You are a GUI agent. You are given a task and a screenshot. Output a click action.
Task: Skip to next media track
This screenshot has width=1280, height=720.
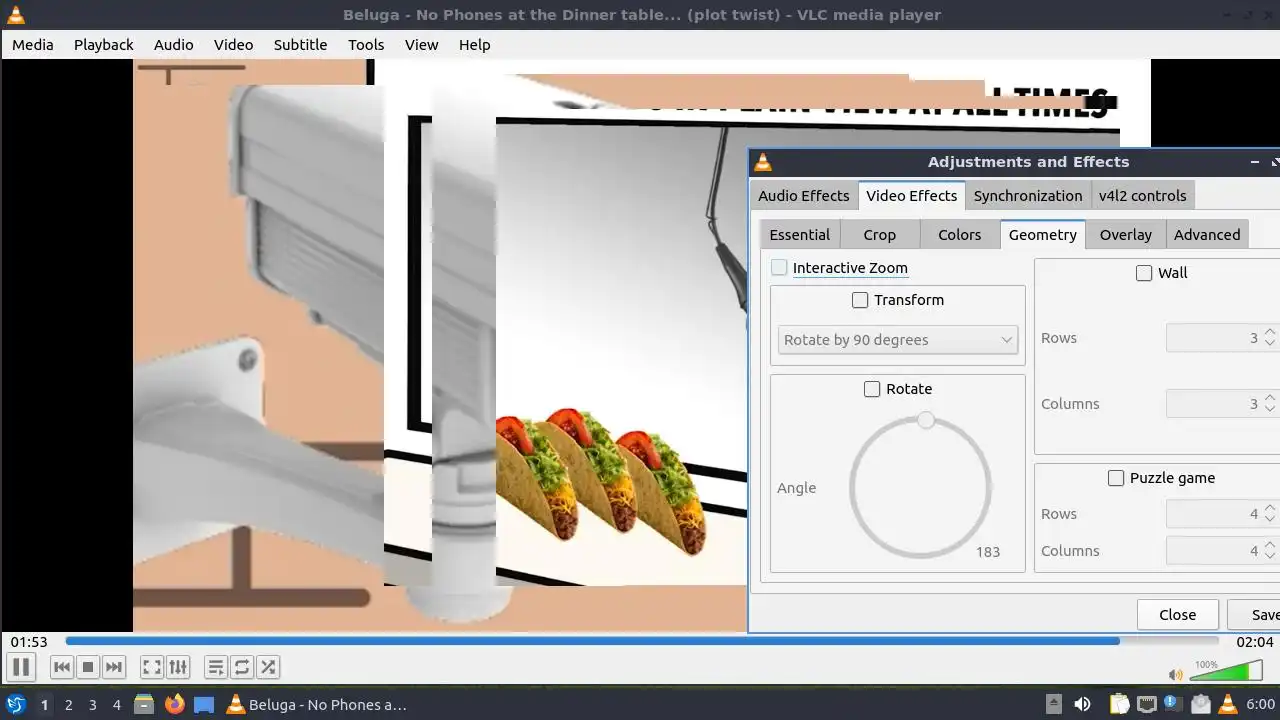(x=114, y=667)
